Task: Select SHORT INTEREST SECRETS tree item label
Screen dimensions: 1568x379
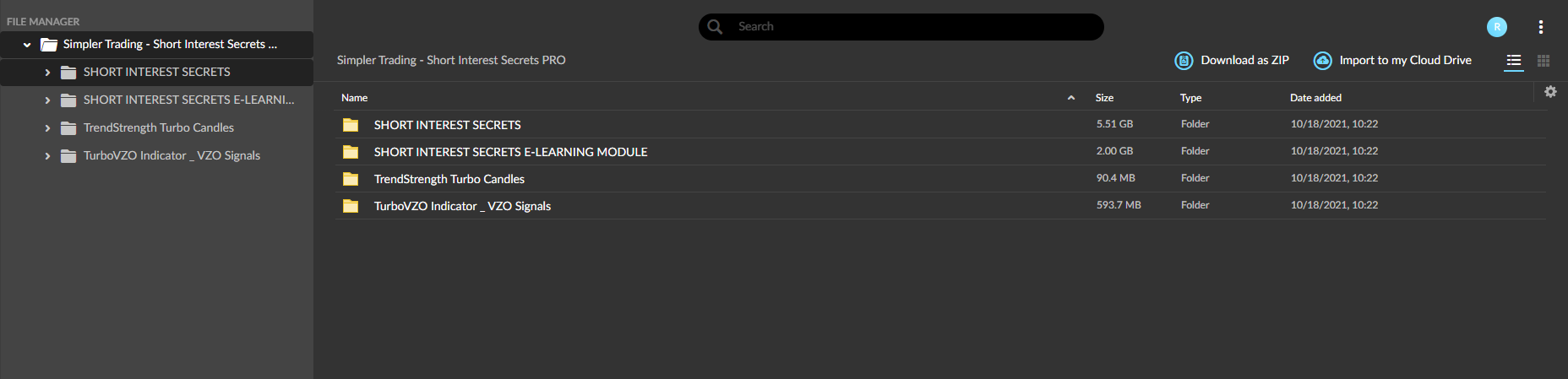Action: [156, 72]
